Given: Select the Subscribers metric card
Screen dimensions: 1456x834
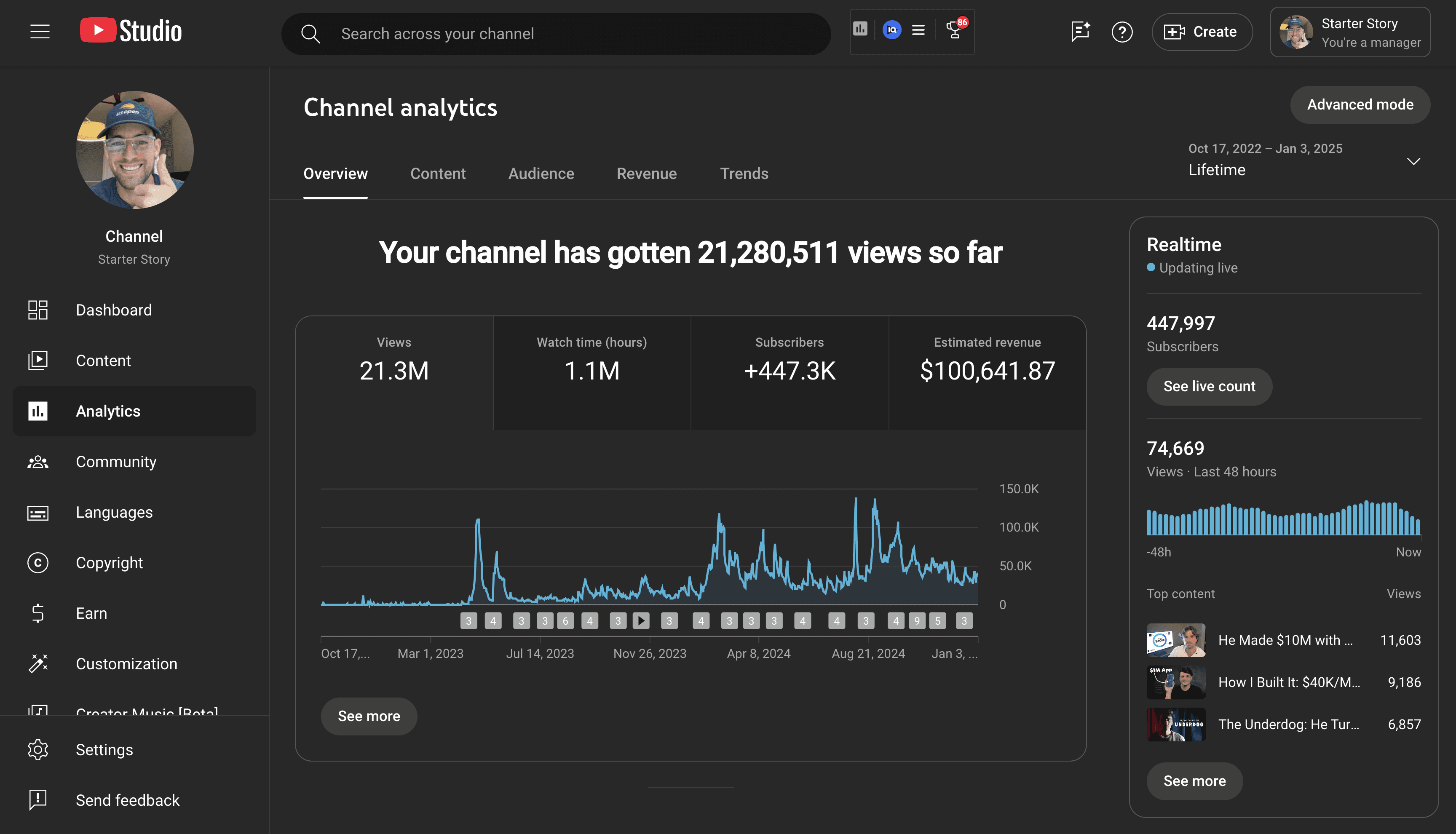Looking at the screenshot, I should tap(789, 373).
